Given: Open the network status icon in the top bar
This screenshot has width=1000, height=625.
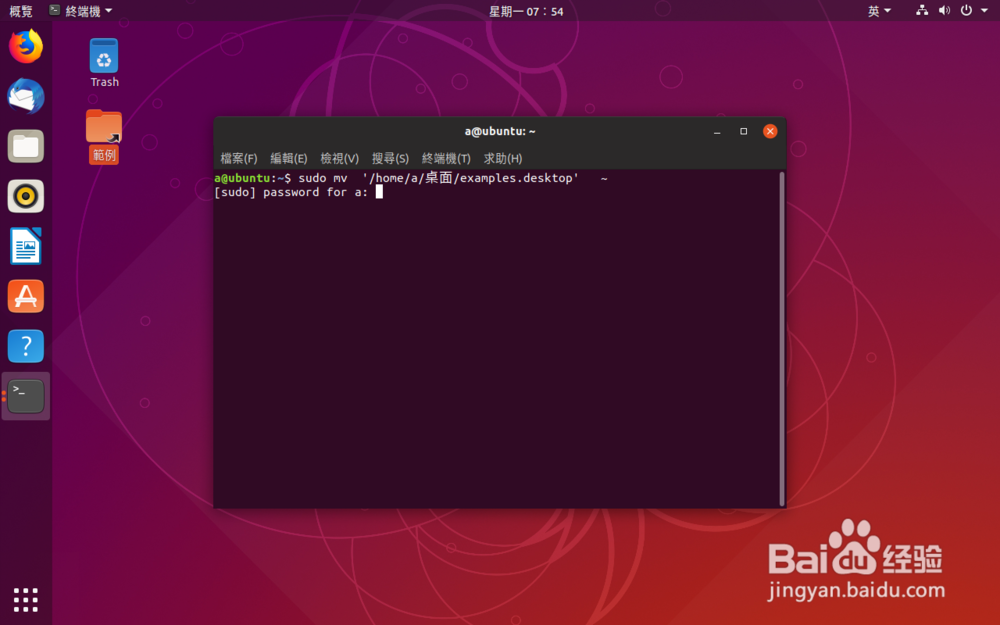Looking at the screenshot, I should (x=922, y=10).
